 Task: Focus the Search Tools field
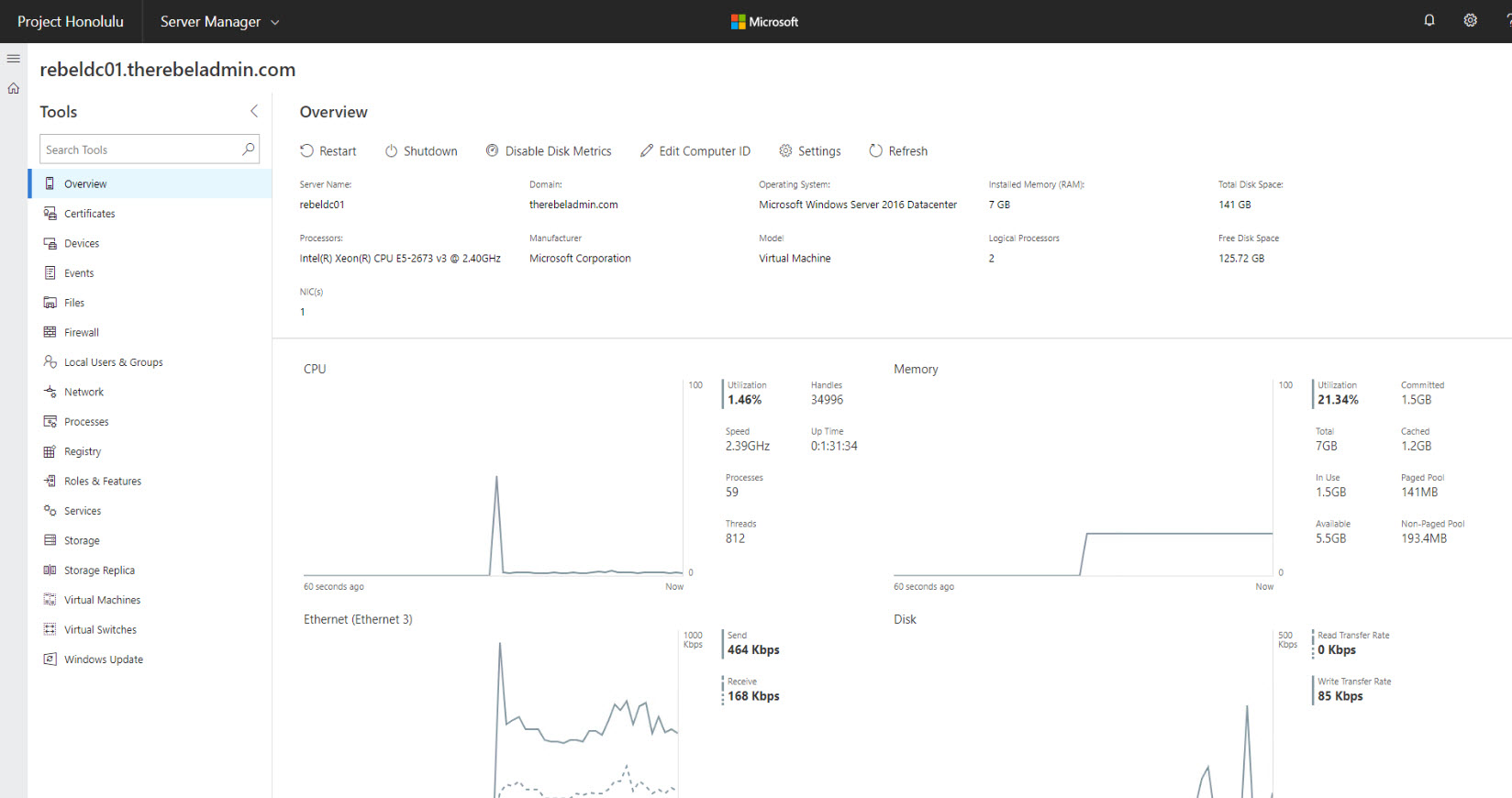click(x=150, y=150)
